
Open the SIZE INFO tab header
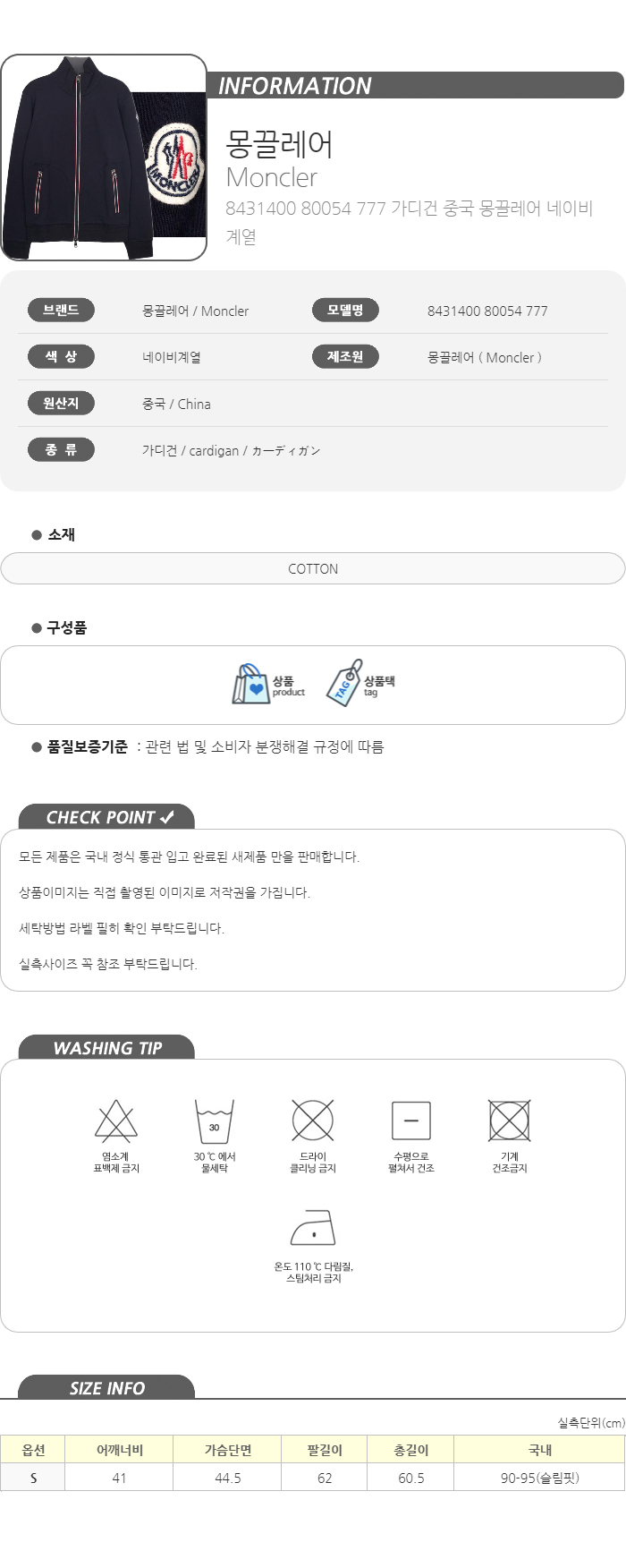click(106, 1387)
